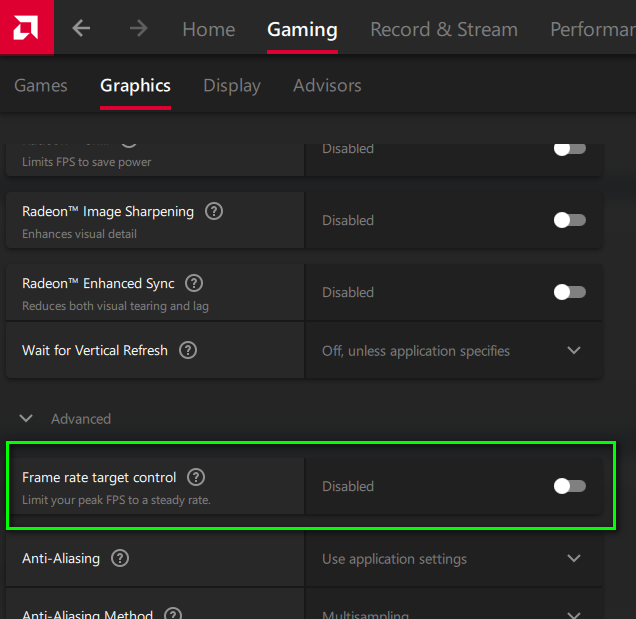Open Wait for Vertical Refresh dropdown
636x619 pixels.
[x=573, y=351]
